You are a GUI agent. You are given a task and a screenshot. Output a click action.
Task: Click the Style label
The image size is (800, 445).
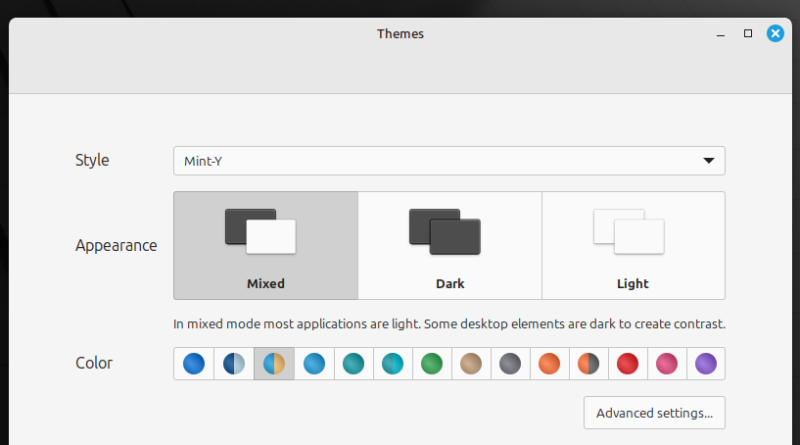point(92,160)
